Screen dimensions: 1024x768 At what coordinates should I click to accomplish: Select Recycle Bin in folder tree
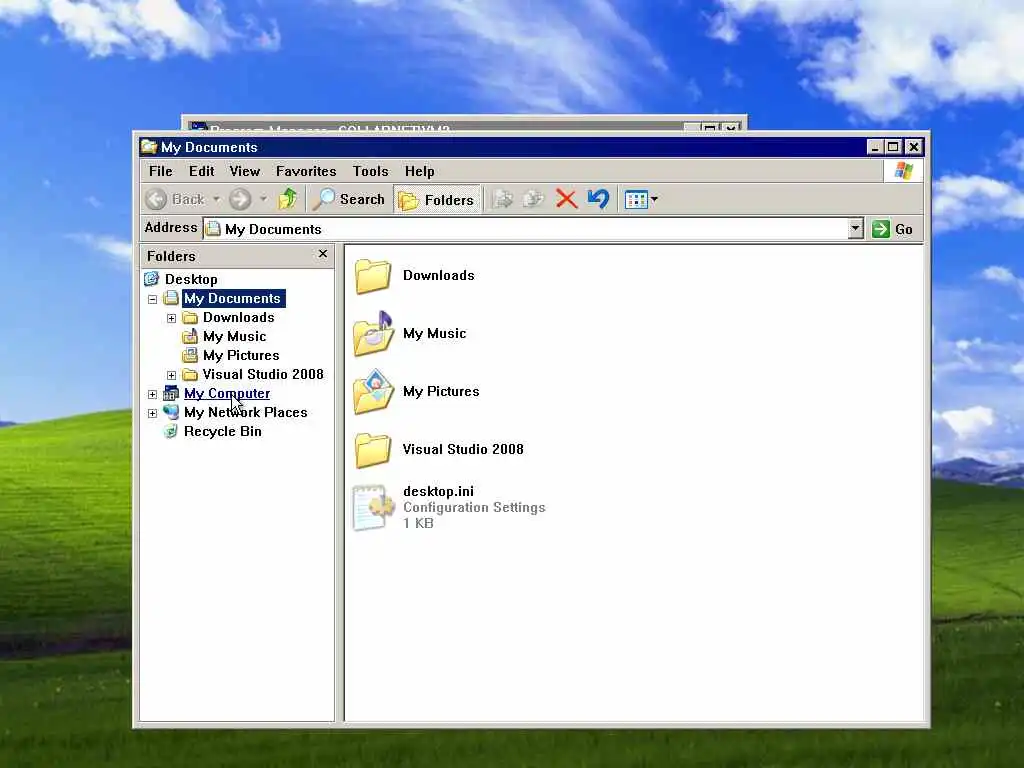point(223,431)
